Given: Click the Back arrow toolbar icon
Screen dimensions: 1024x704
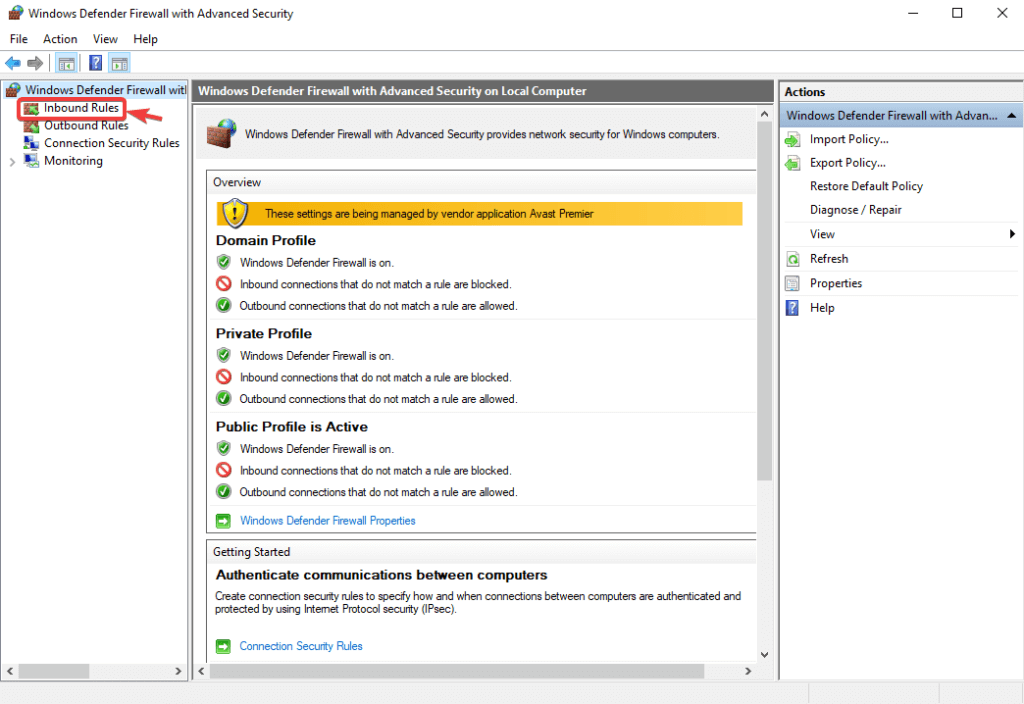Looking at the screenshot, I should [x=13, y=63].
